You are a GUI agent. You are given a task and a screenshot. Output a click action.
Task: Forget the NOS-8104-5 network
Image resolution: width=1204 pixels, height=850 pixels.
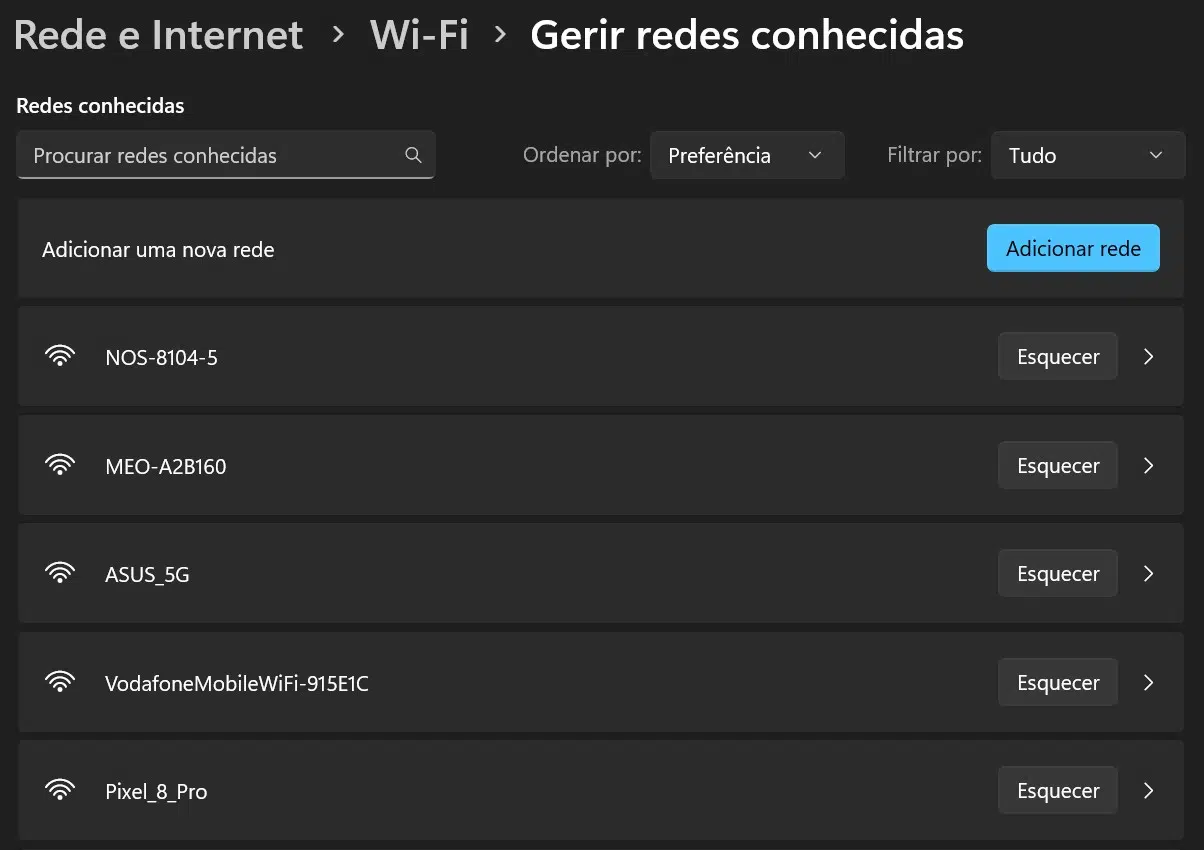click(1057, 357)
